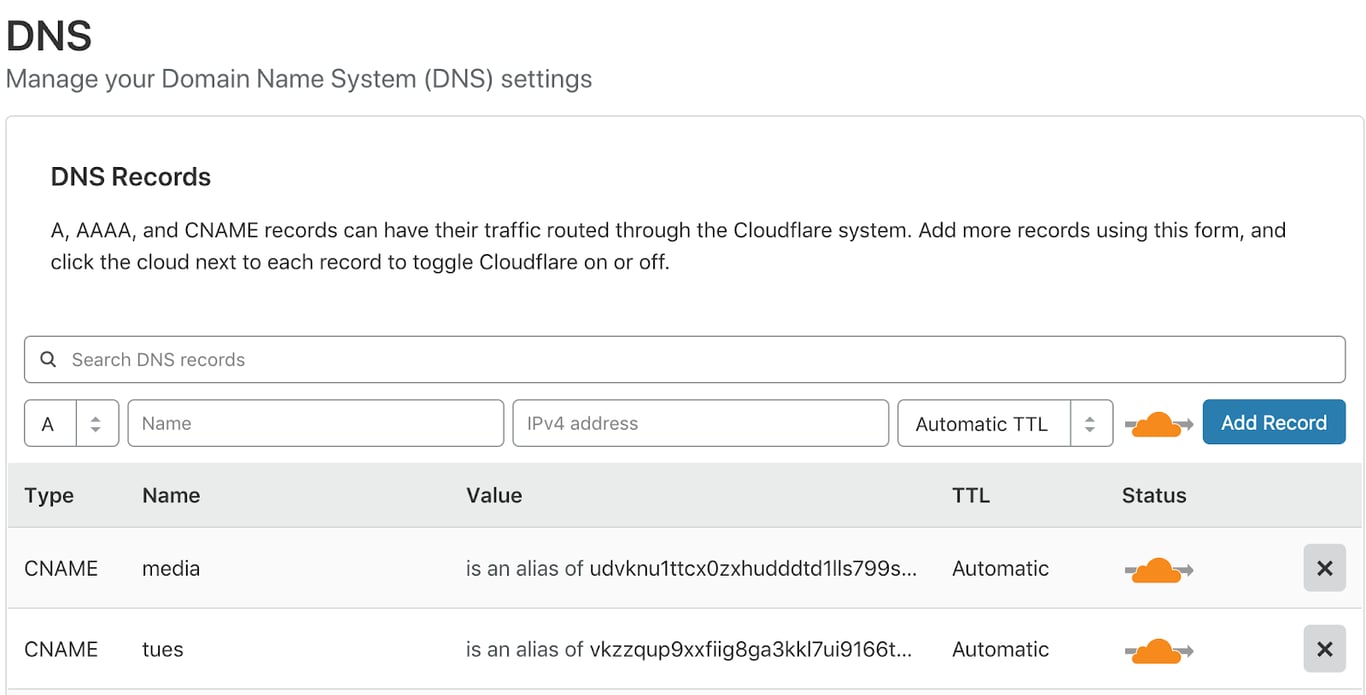Click the Add Record button
This screenshot has width=1366, height=695.
tap(1274, 423)
